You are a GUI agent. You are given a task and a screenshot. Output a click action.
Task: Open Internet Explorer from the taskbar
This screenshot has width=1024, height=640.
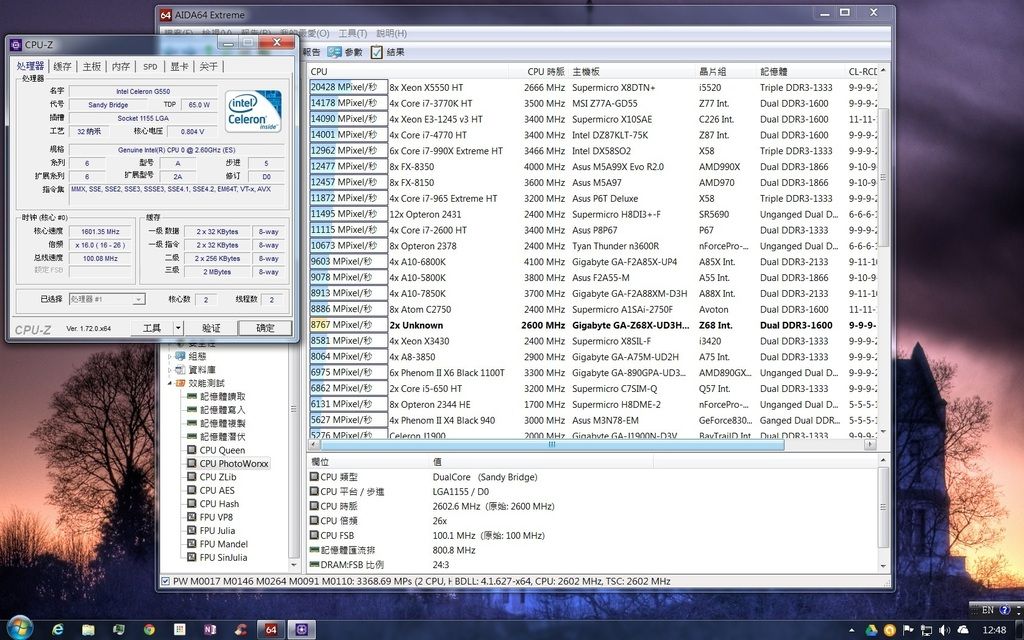tap(57, 629)
